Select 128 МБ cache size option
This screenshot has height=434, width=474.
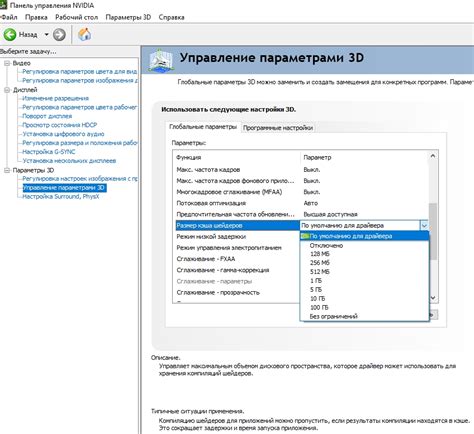[x=364, y=254]
